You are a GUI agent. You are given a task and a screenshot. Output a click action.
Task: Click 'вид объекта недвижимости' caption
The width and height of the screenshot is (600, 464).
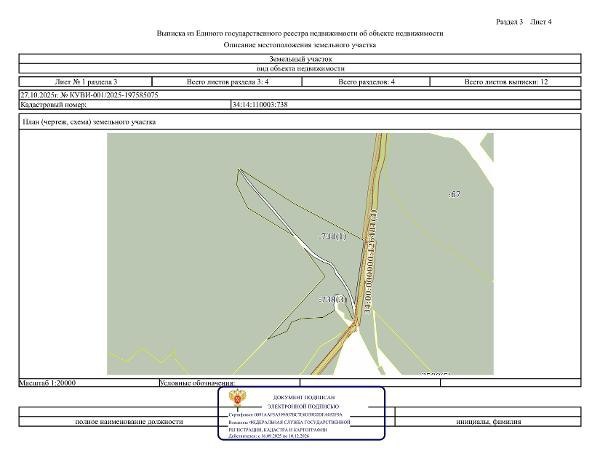coord(300,68)
